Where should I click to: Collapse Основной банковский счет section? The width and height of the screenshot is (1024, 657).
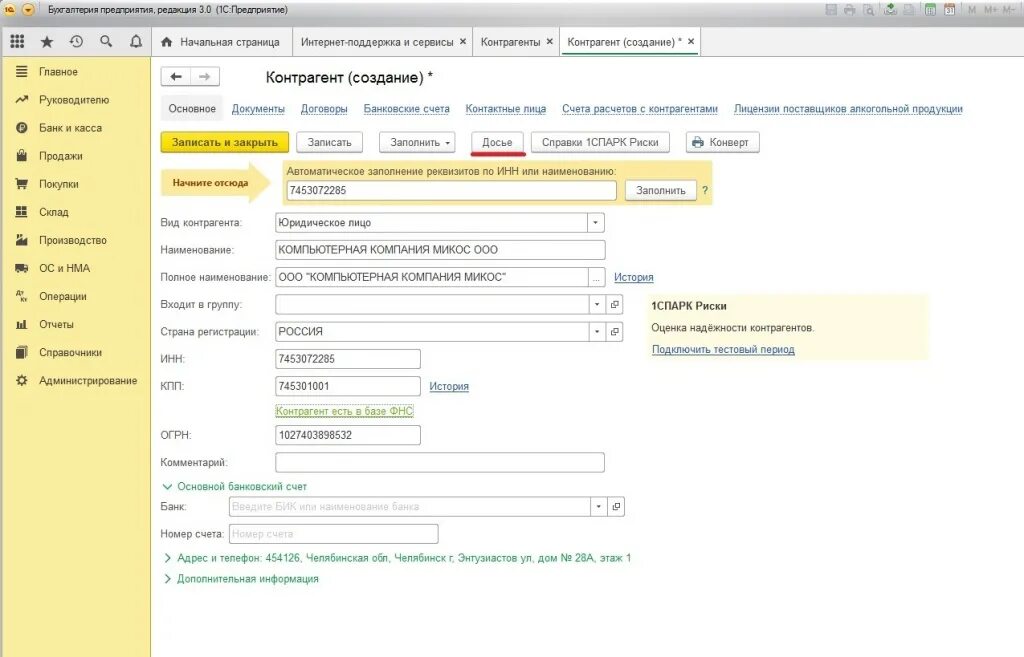click(167, 487)
